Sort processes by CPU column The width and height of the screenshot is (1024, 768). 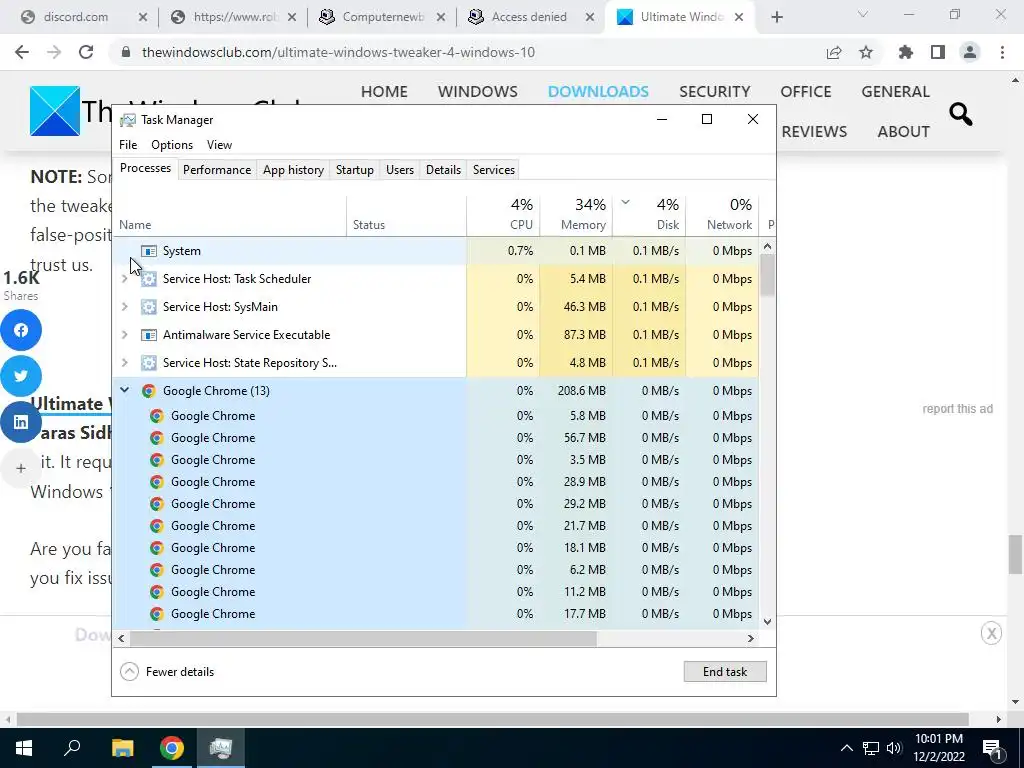pyautogui.click(x=503, y=214)
